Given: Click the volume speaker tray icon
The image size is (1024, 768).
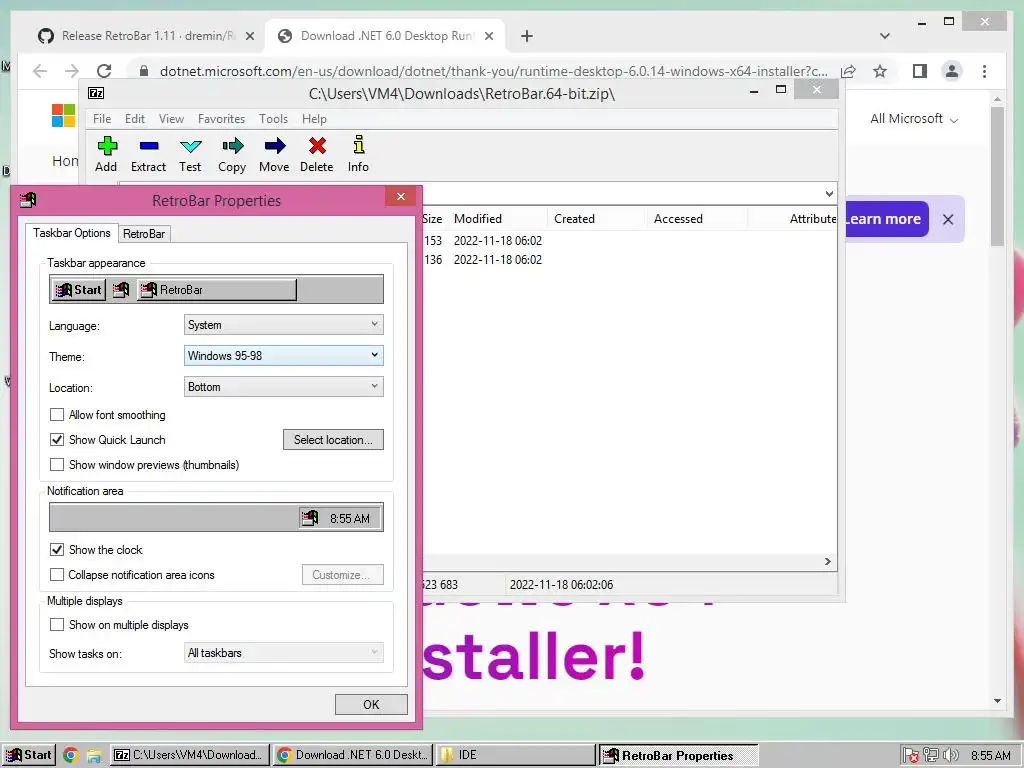Looking at the screenshot, I should coord(951,756).
